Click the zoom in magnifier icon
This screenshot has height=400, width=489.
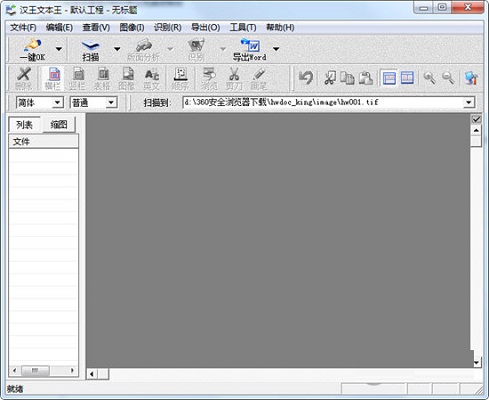click(429, 78)
